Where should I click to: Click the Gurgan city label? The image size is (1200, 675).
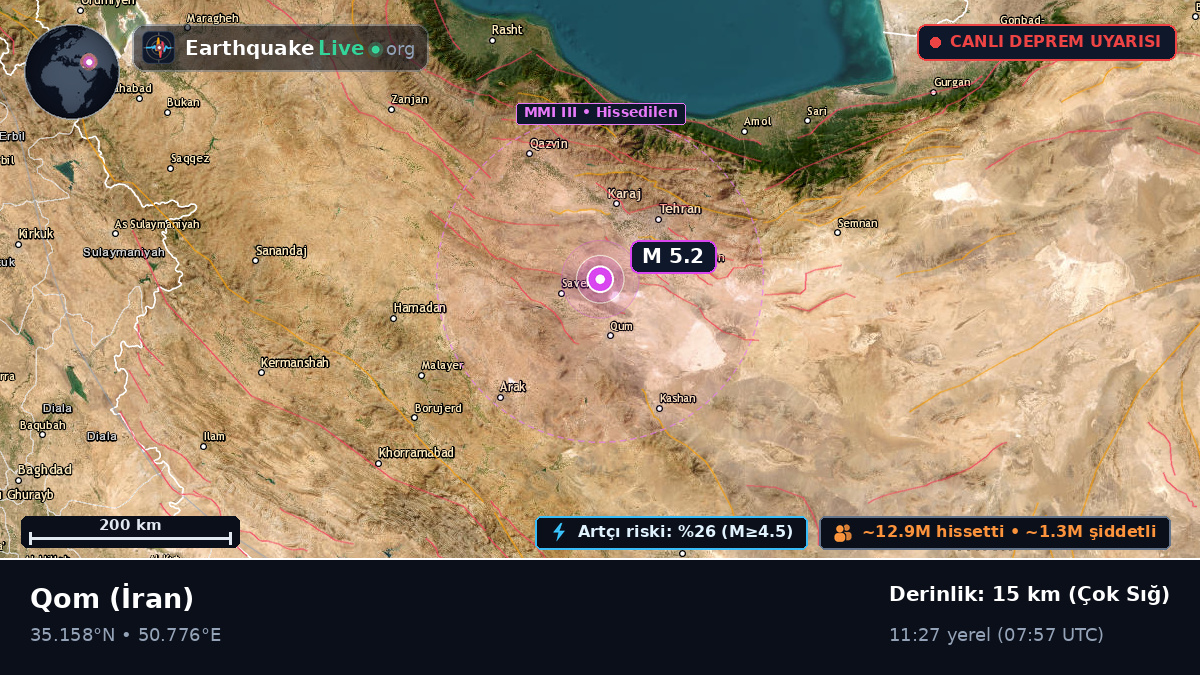(x=951, y=82)
